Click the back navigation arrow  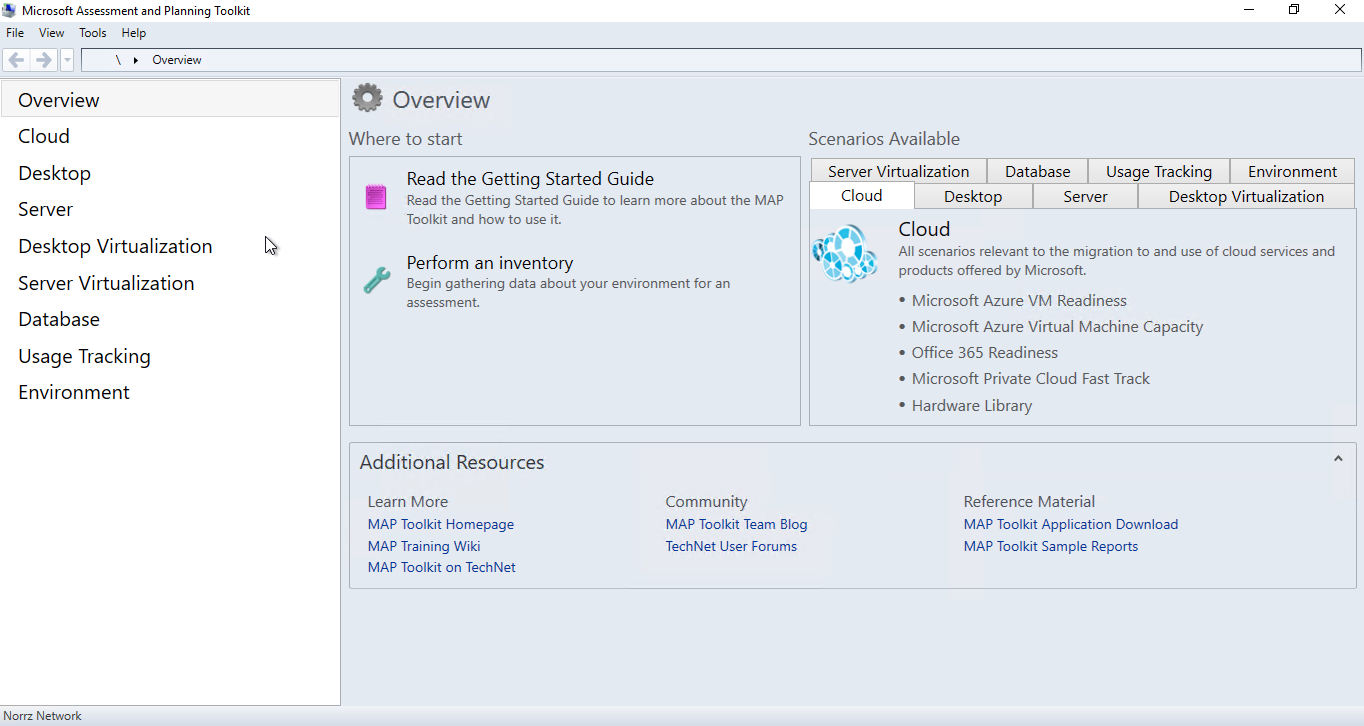point(17,60)
